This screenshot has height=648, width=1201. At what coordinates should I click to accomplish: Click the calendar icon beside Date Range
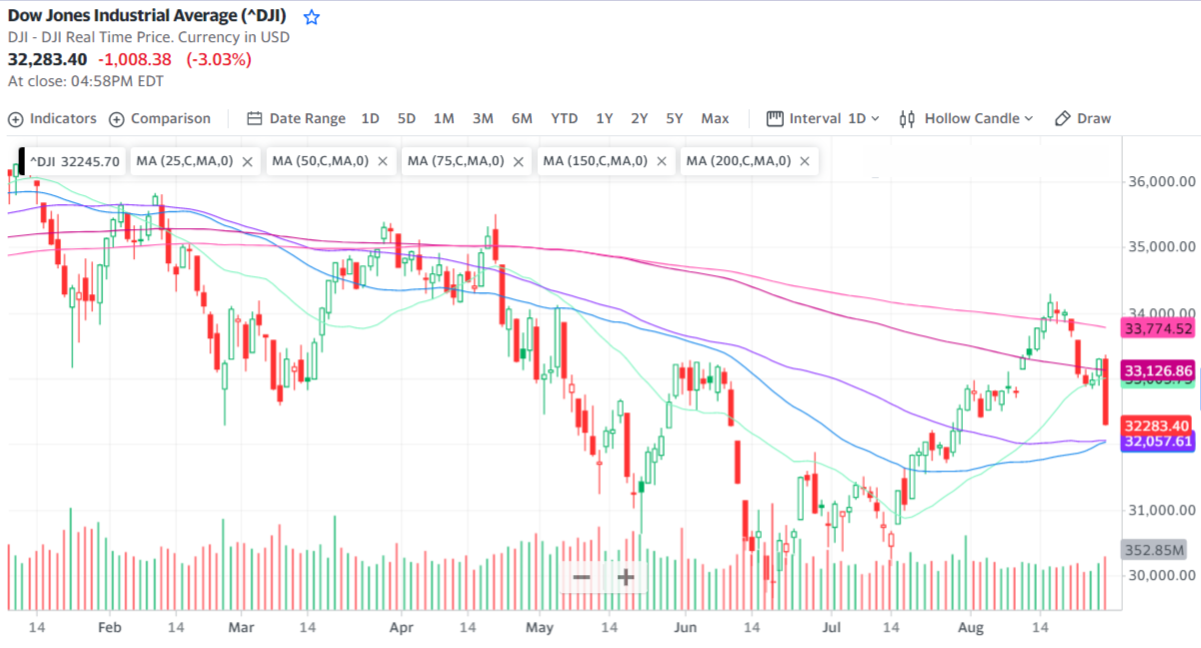(254, 118)
